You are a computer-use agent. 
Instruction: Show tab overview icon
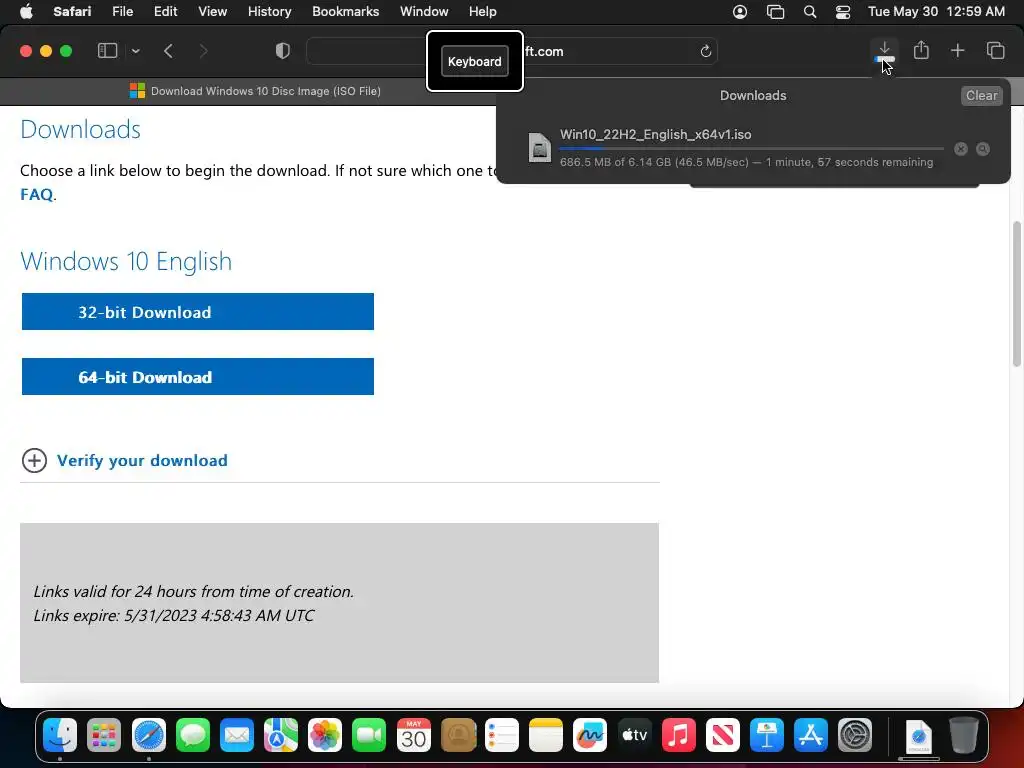[995, 50]
